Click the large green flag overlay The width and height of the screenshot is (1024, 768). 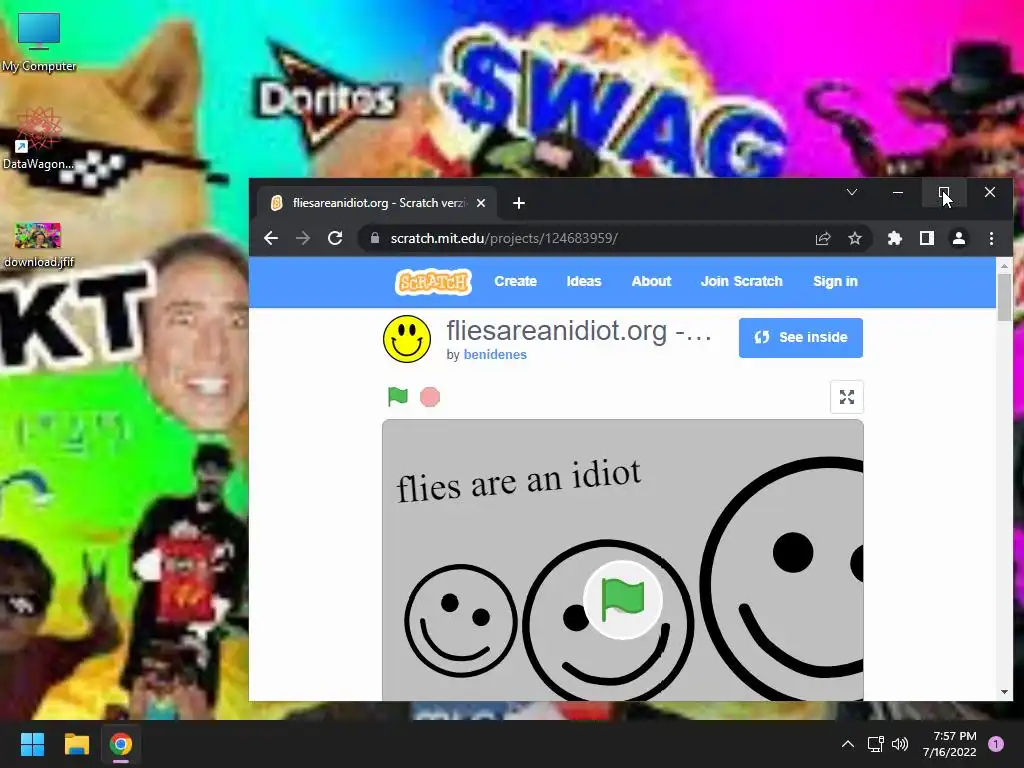pyautogui.click(x=622, y=600)
